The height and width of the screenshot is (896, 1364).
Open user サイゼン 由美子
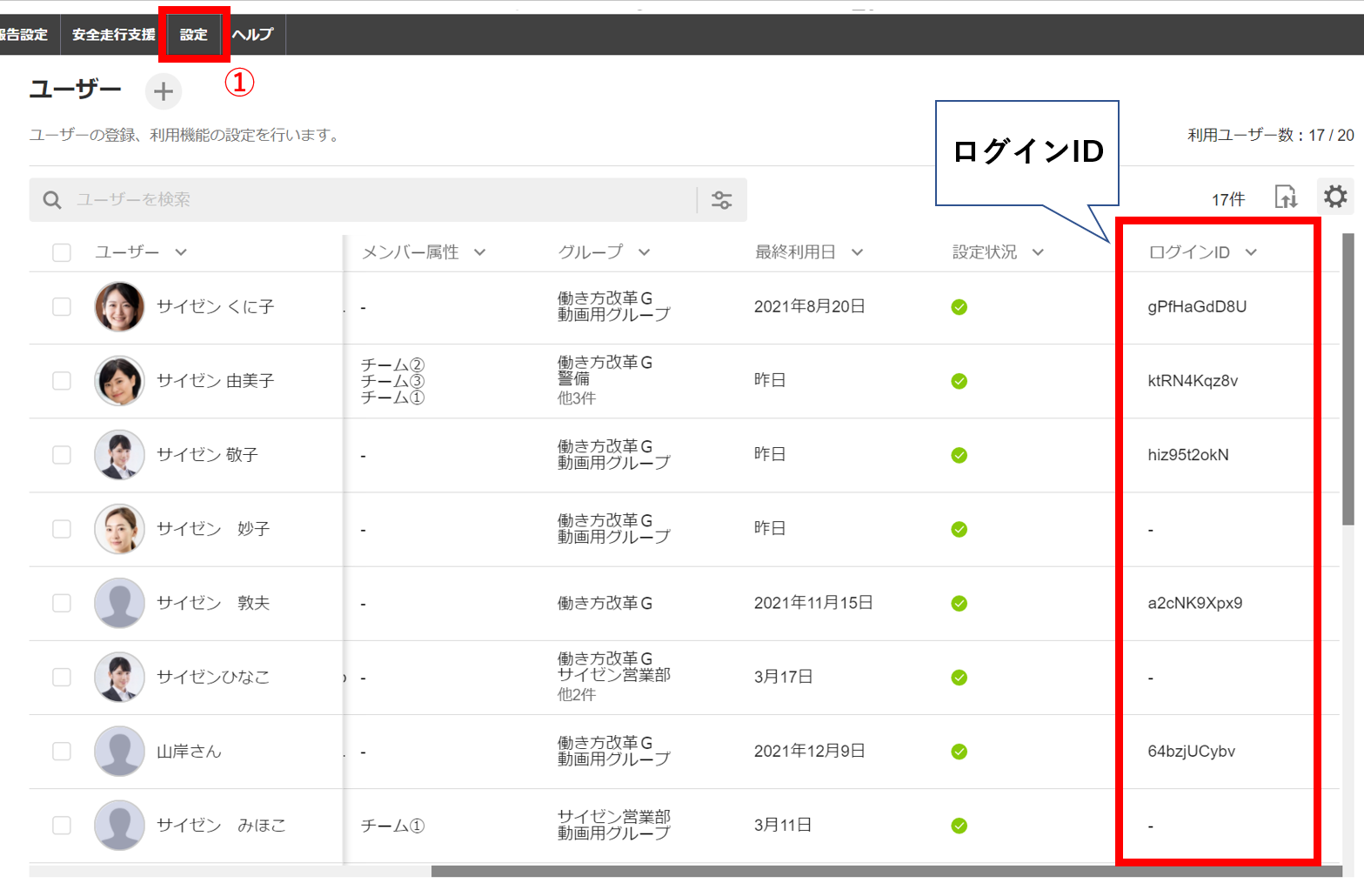coord(215,381)
